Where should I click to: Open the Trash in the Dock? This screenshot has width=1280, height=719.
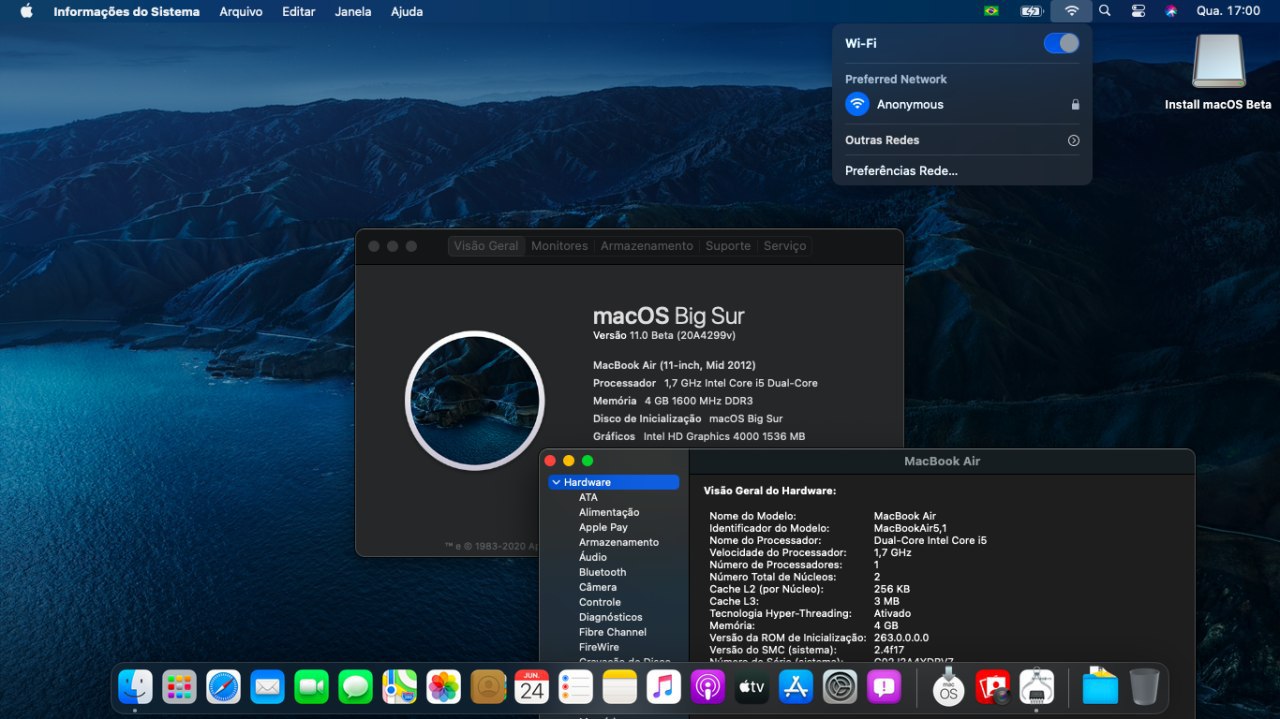(1144, 687)
